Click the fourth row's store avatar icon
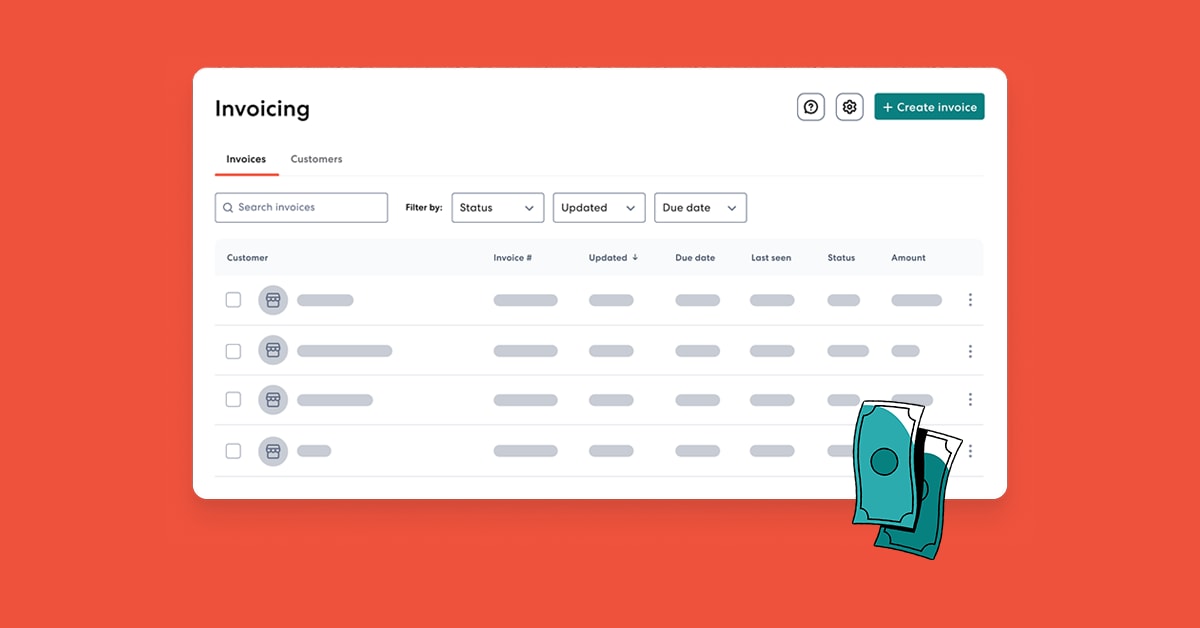This screenshot has width=1200, height=628. click(x=273, y=451)
